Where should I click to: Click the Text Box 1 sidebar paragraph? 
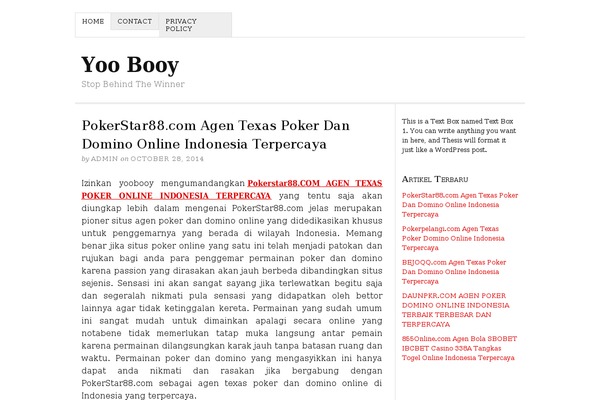[459, 136]
